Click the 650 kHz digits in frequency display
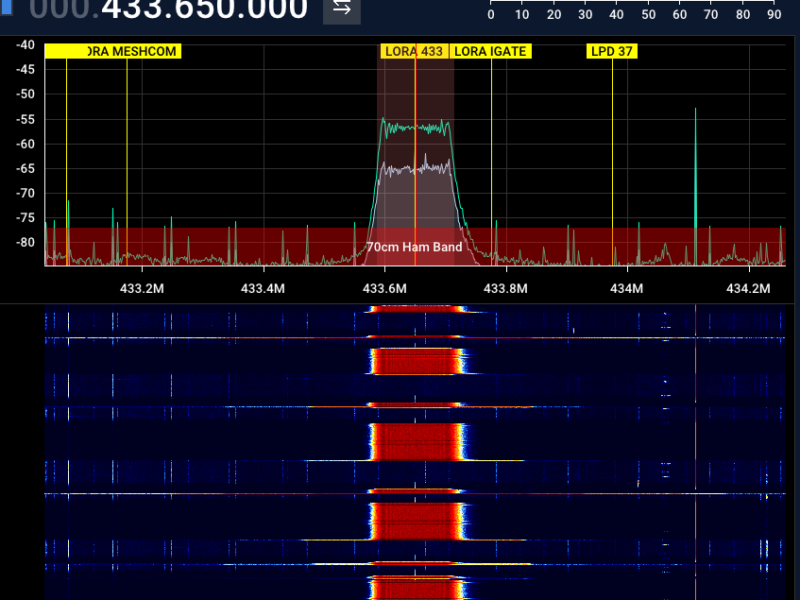 click(204, 9)
